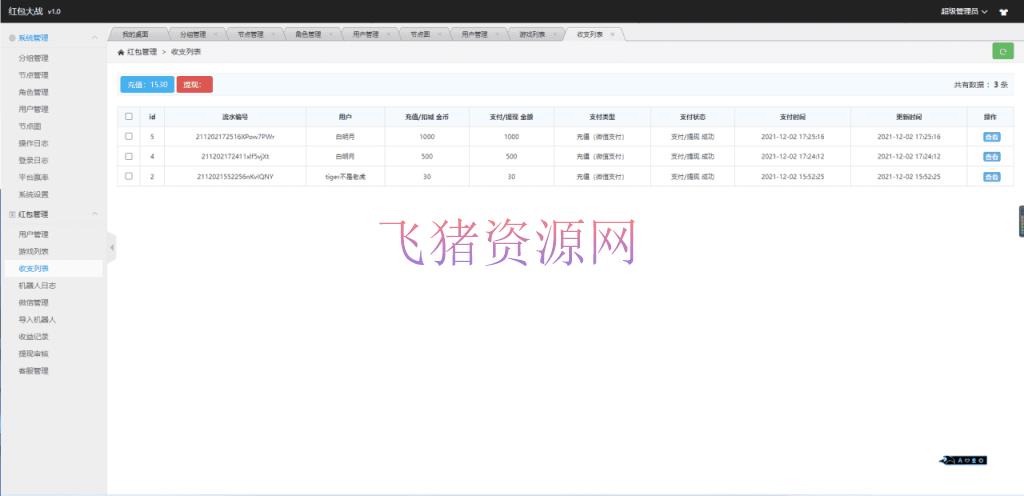Switch to the 游戏列表 tab

click(532, 35)
